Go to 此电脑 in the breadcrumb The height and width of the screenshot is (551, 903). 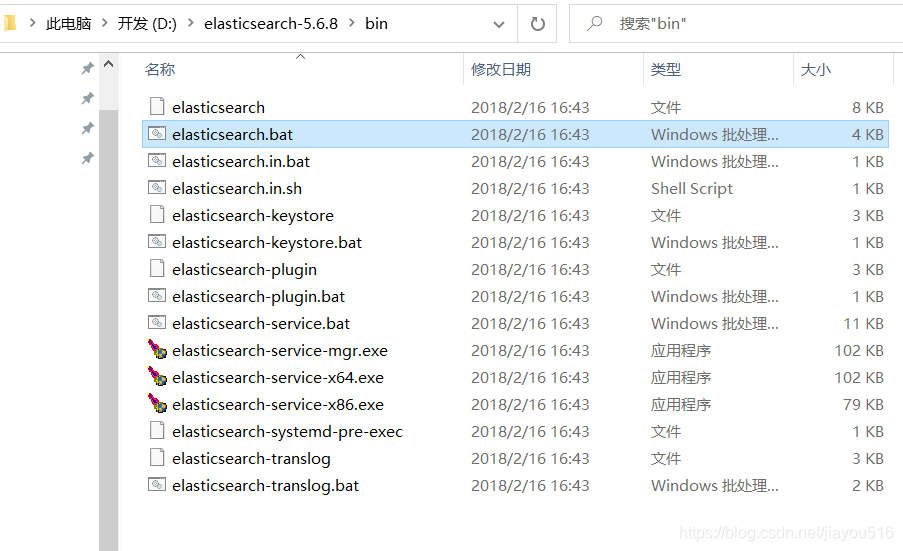click(x=69, y=24)
